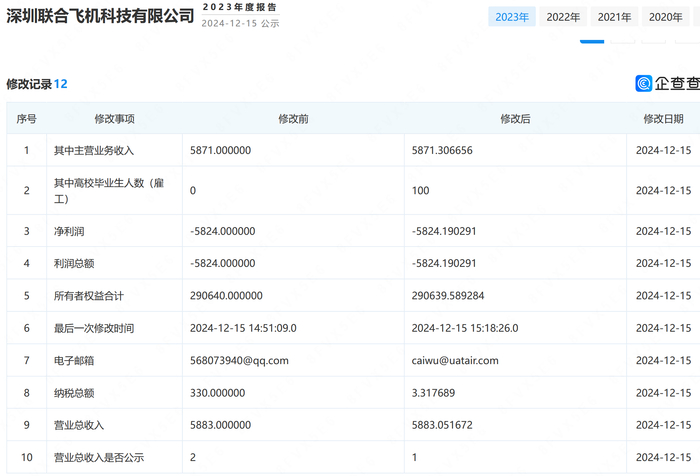700x476 pixels.
Task: Select the value 5871.306656
Action: point(442,150)
